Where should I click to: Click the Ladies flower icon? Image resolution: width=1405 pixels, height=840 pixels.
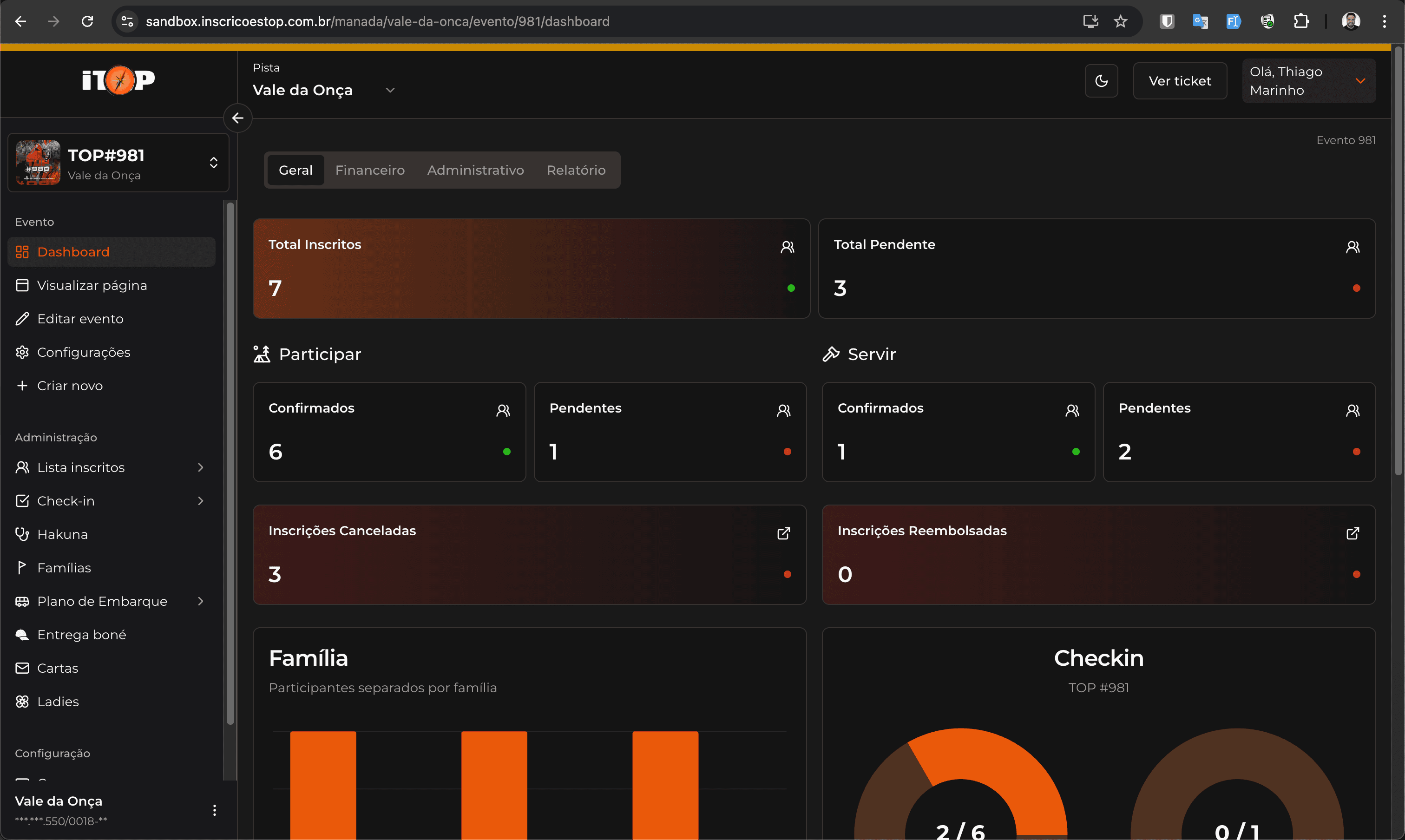tap(22, 702)
